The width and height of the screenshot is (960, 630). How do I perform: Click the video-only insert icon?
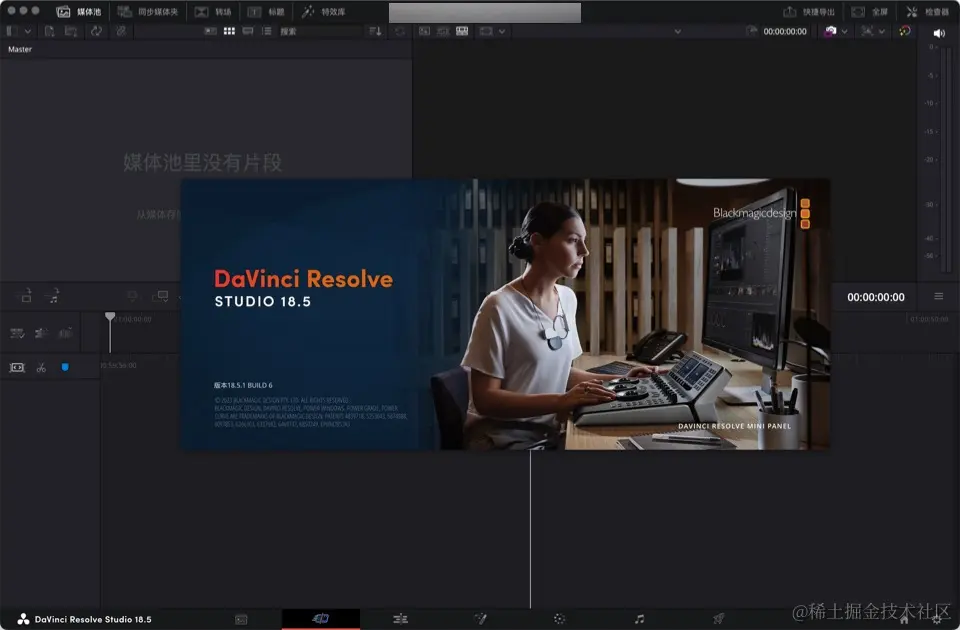tap(26, 296)
